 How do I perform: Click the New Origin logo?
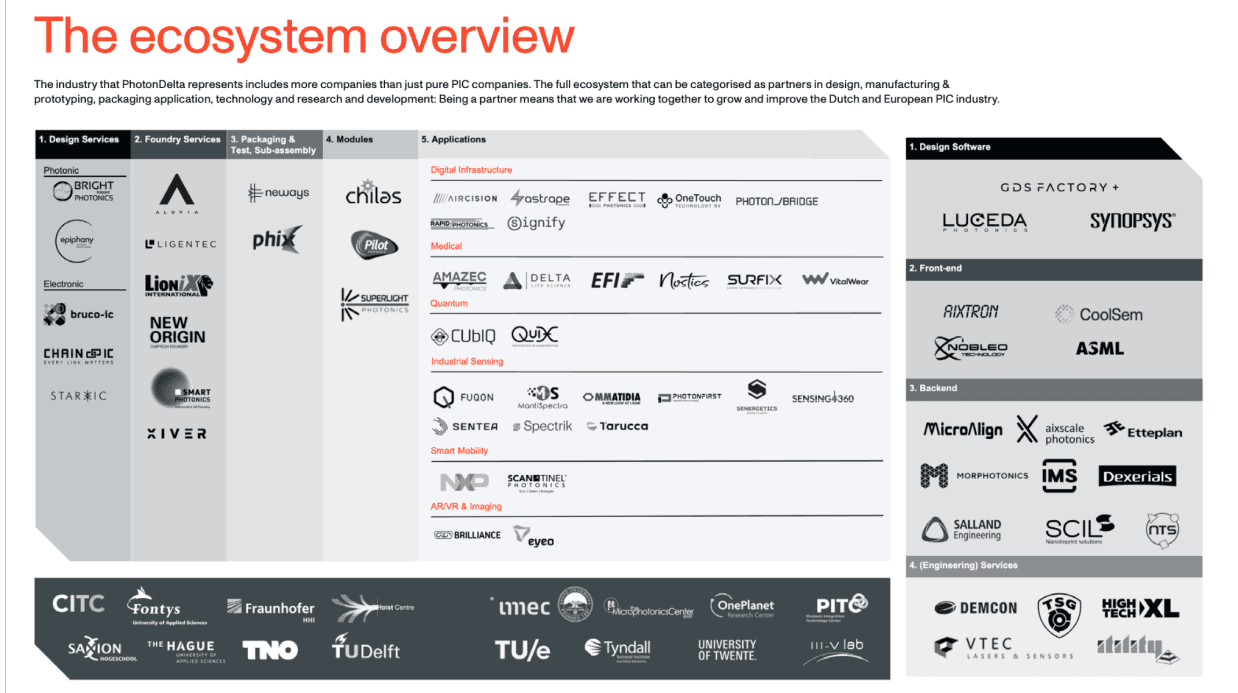tap(177, 330)
